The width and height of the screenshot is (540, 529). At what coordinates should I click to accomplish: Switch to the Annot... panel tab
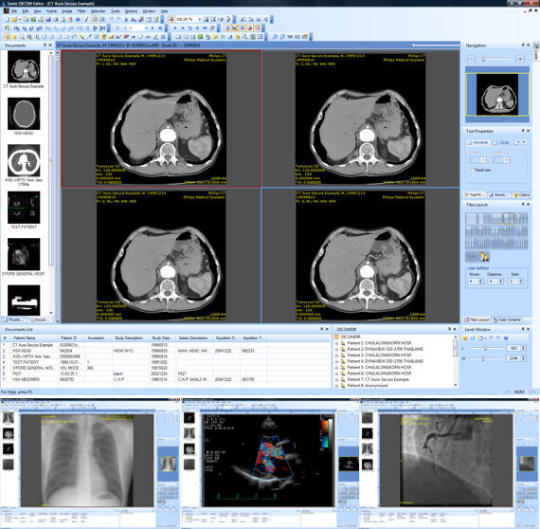498,195
